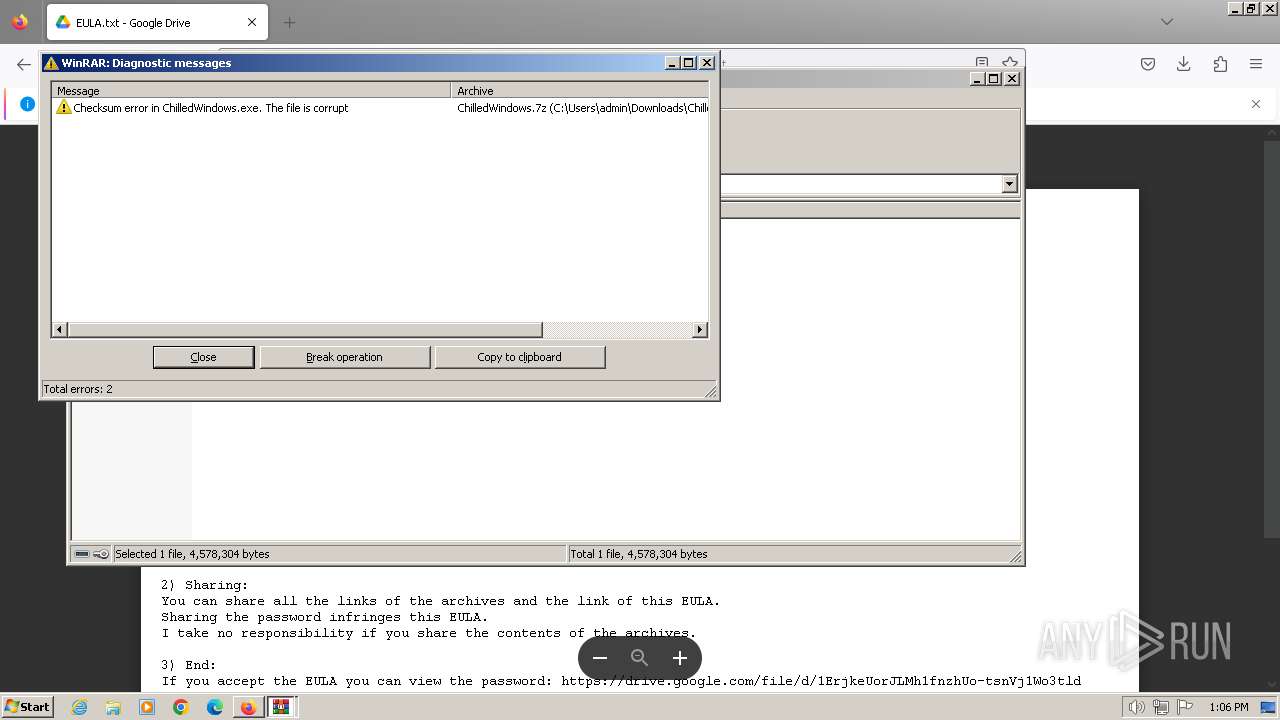This screenshot has width=1280, height=720.
Task: Bookmark page with the star icon
Action: tap(1010, 62)
